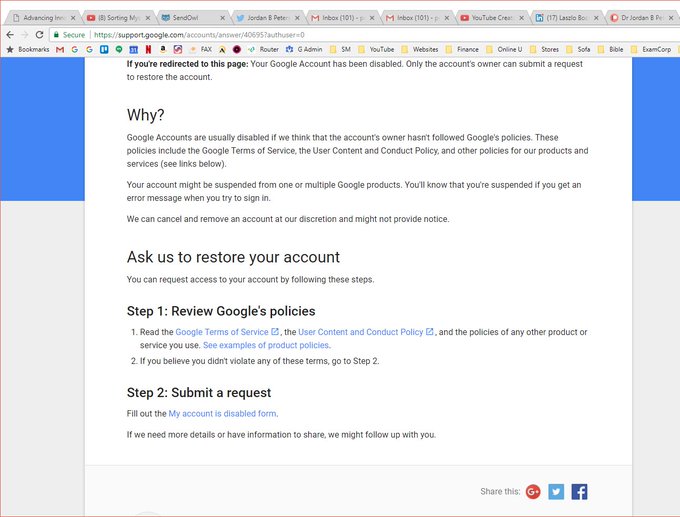Close the YouTube Creator tab
The image size is (680, 517).
521,18
